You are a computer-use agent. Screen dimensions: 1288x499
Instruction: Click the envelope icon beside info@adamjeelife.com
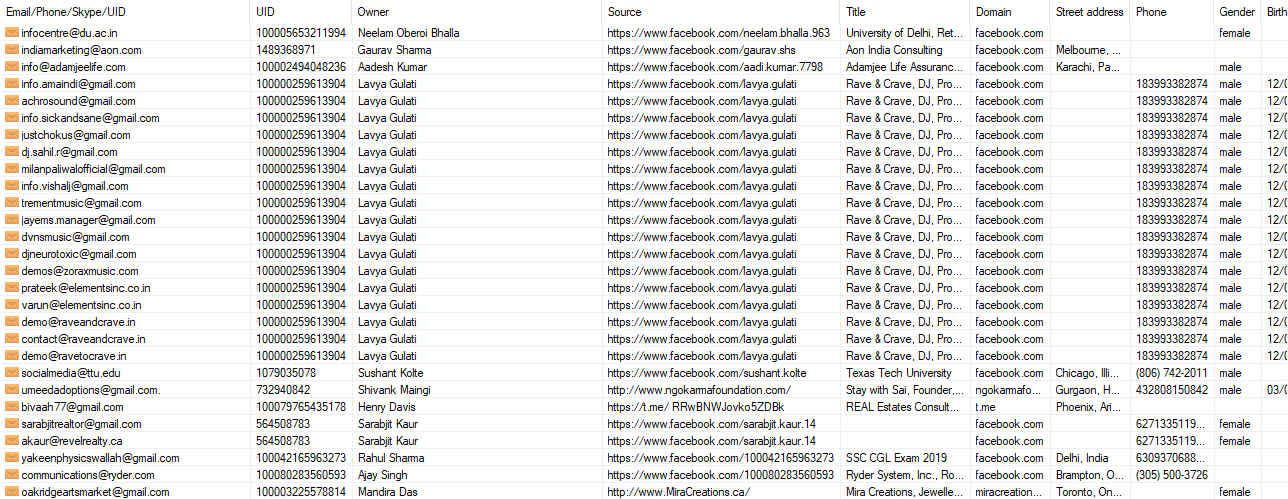tap(12, 67)
